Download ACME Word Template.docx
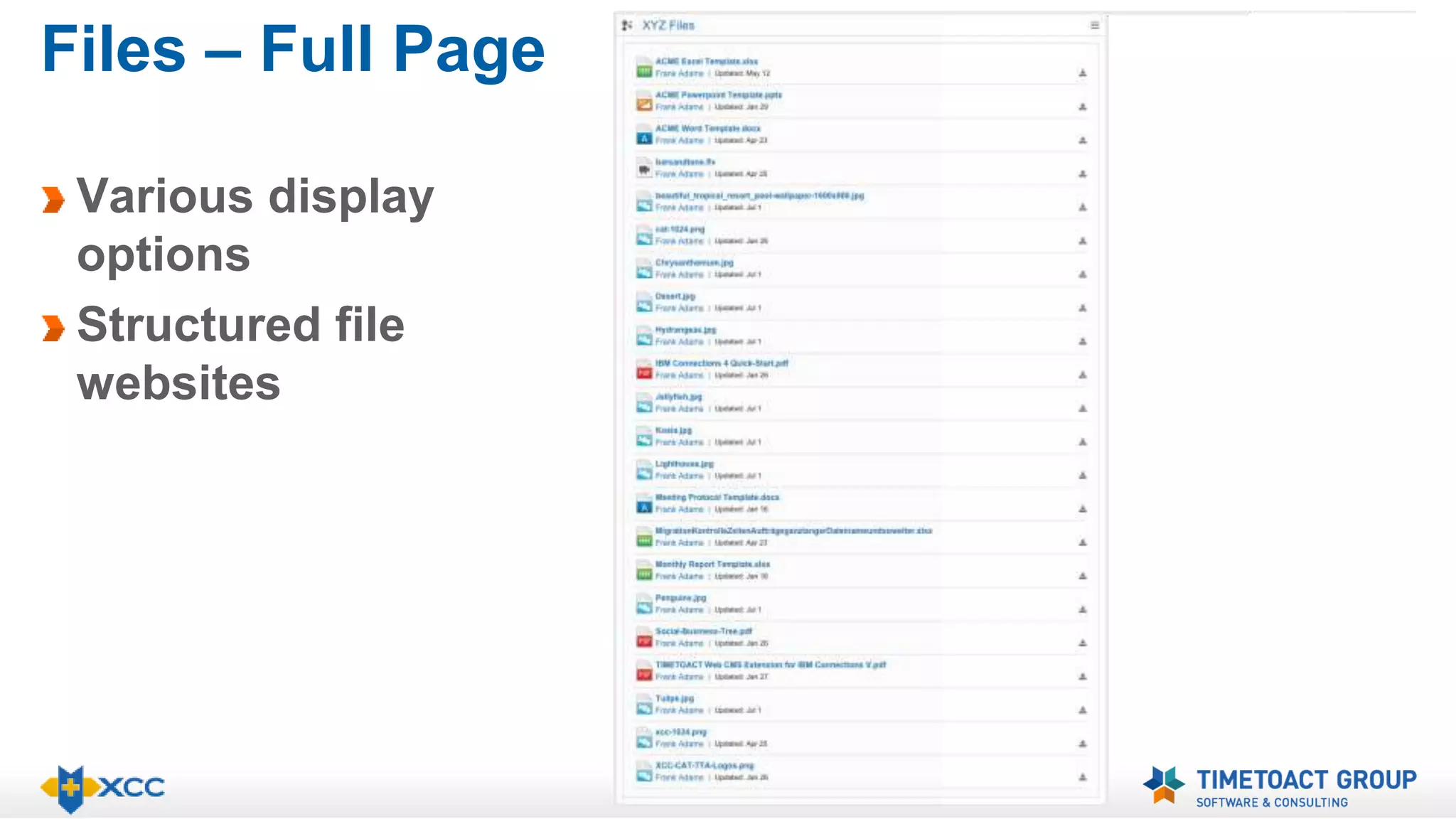This screenshot has height=819, width=1456. coord(1082,140)
